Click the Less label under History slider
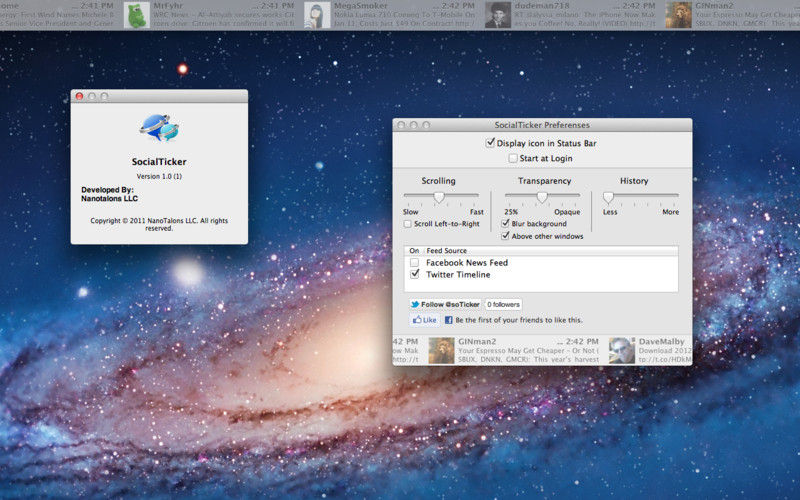The height and width of the screenshot is (500, 800). pos(610,212)
